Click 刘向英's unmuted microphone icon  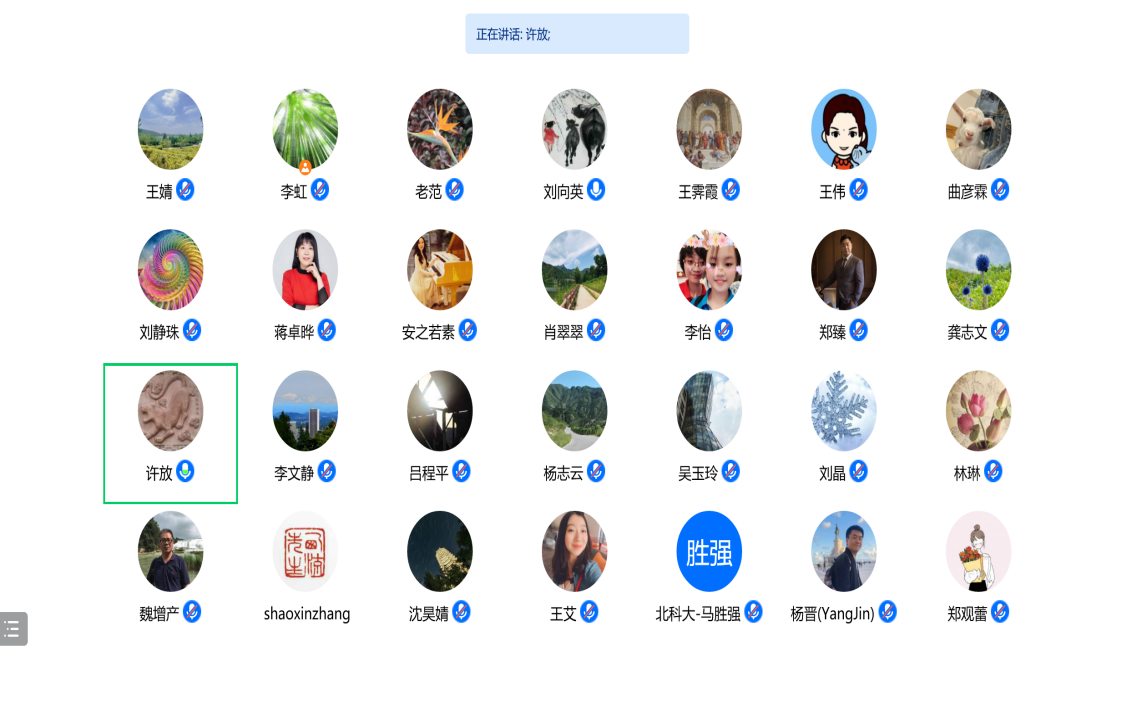[596, 189]
